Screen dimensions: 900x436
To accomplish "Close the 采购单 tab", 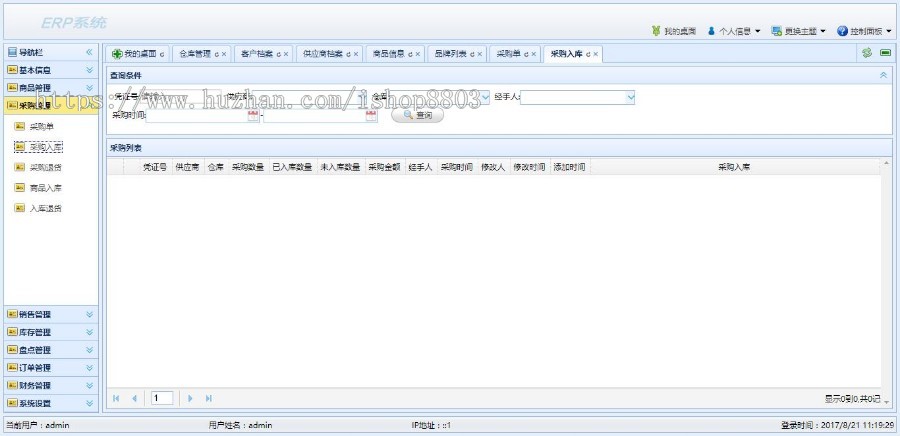I will (x=533, y=54).
